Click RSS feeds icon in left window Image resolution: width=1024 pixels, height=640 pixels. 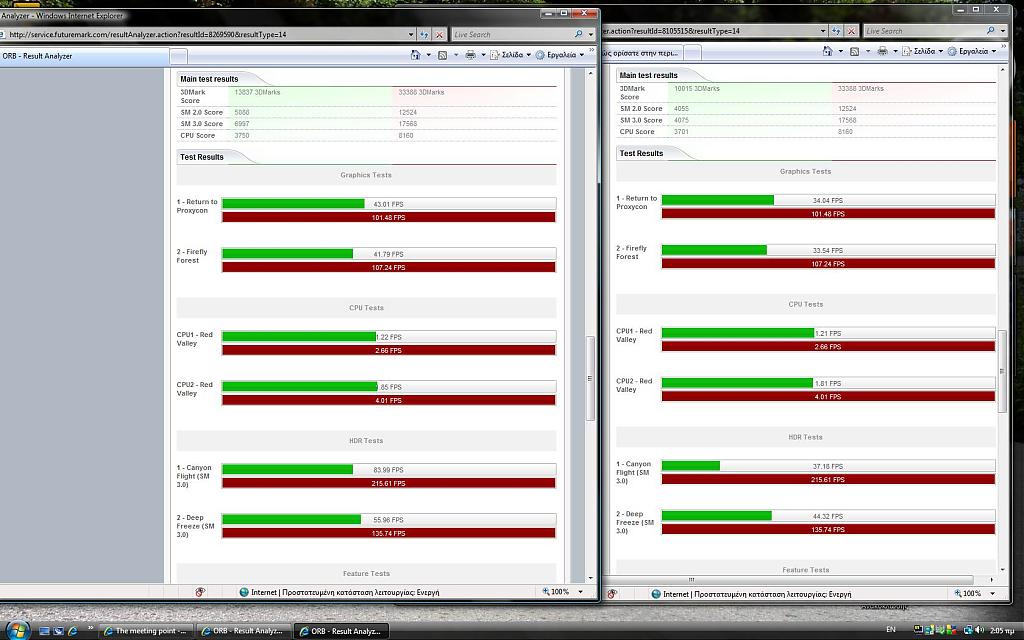(443, 55)
